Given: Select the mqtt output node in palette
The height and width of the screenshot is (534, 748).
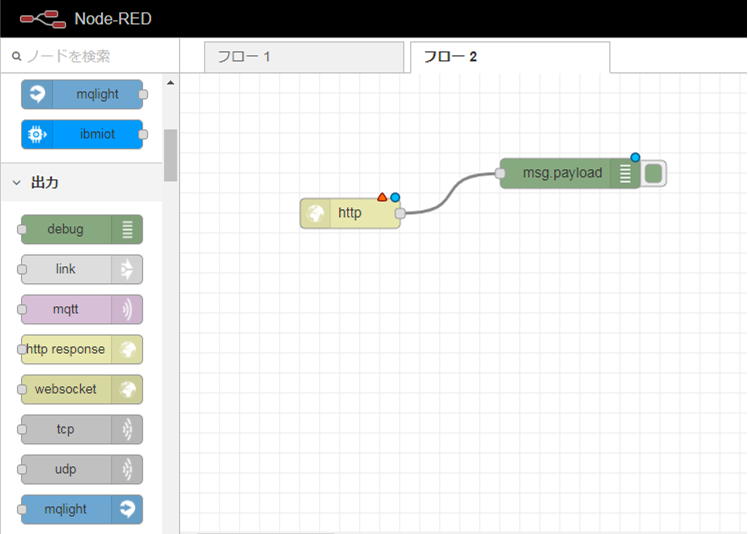Looking at the screenshot, I should [82, 310].
